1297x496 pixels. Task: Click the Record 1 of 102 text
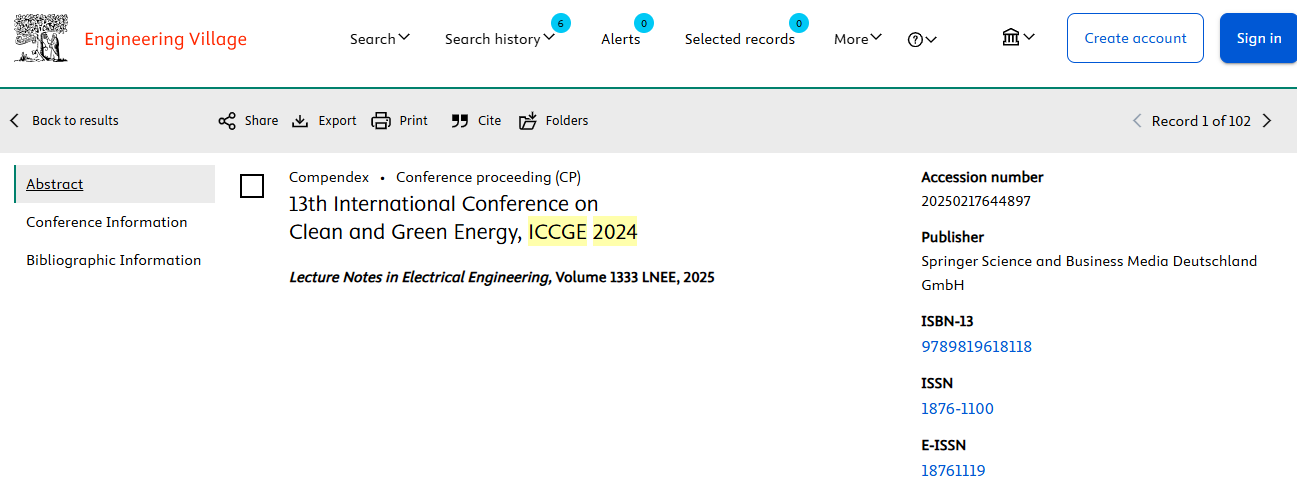[x=1201, y=121]
